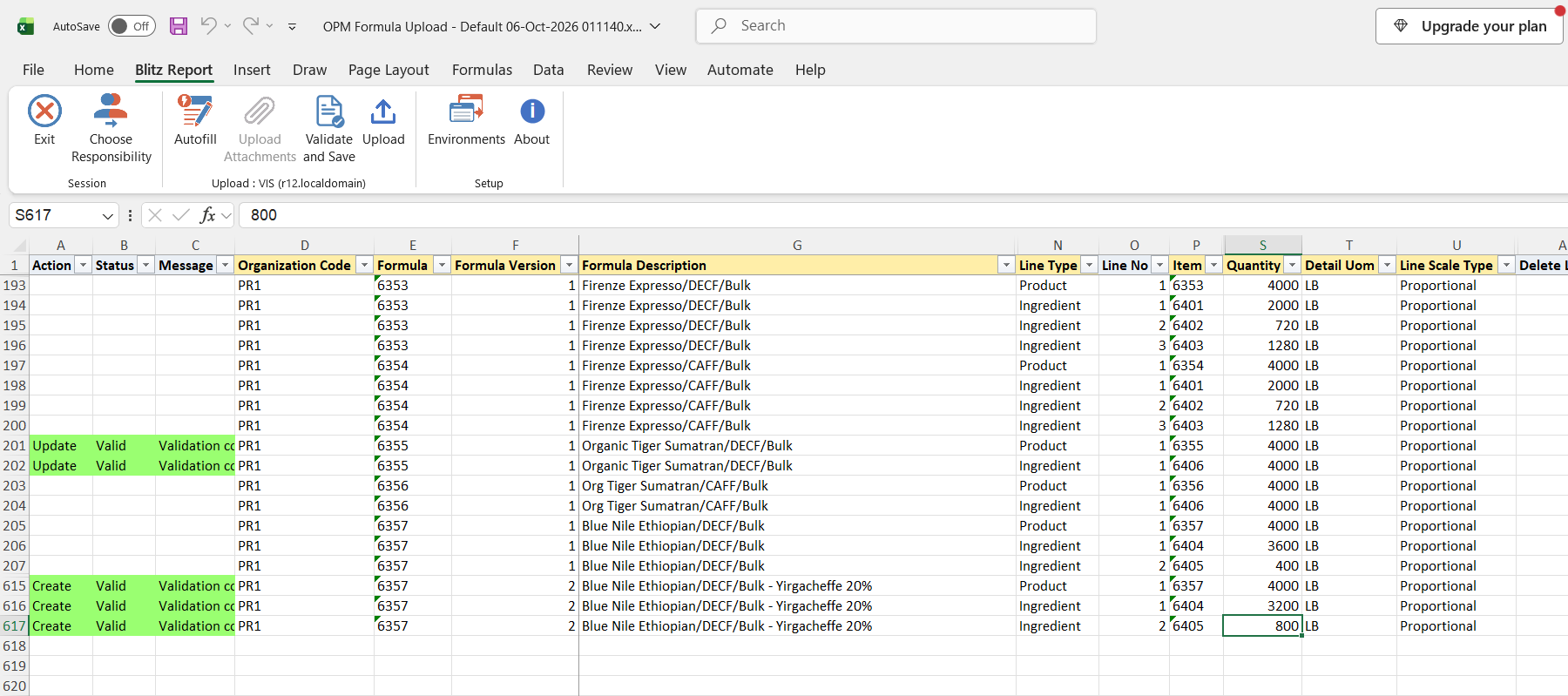1568x696 pixels.
Task: Confirm formula bar entry checkmark
Action: (181, 215)
